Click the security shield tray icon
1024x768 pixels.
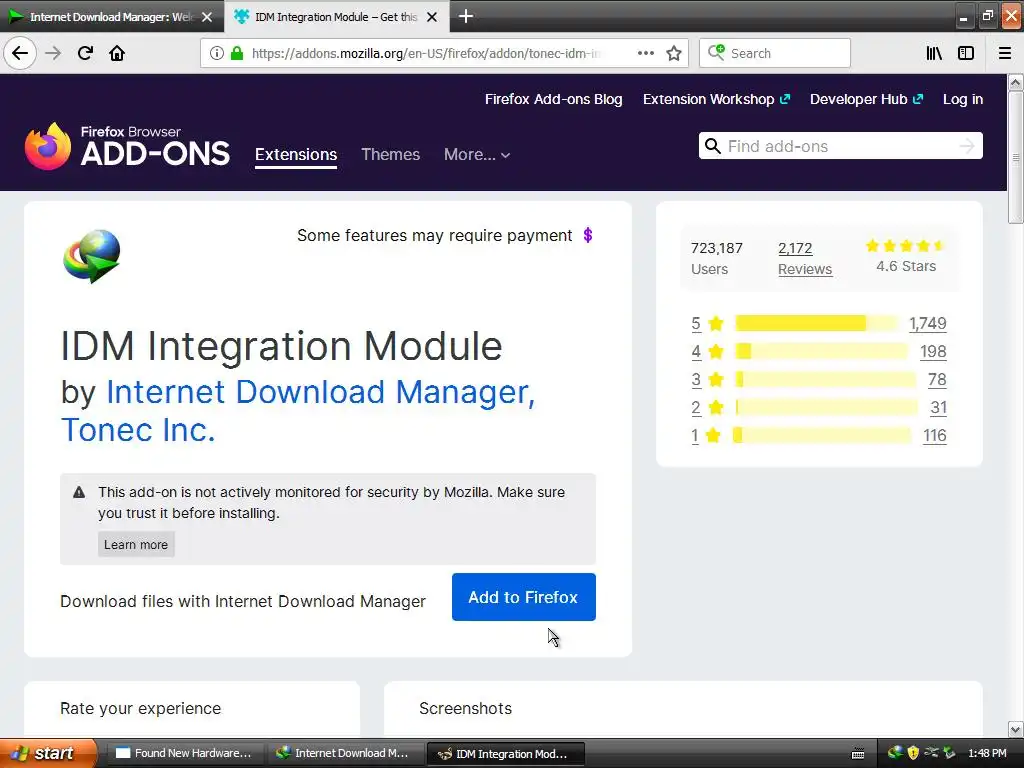913,753
